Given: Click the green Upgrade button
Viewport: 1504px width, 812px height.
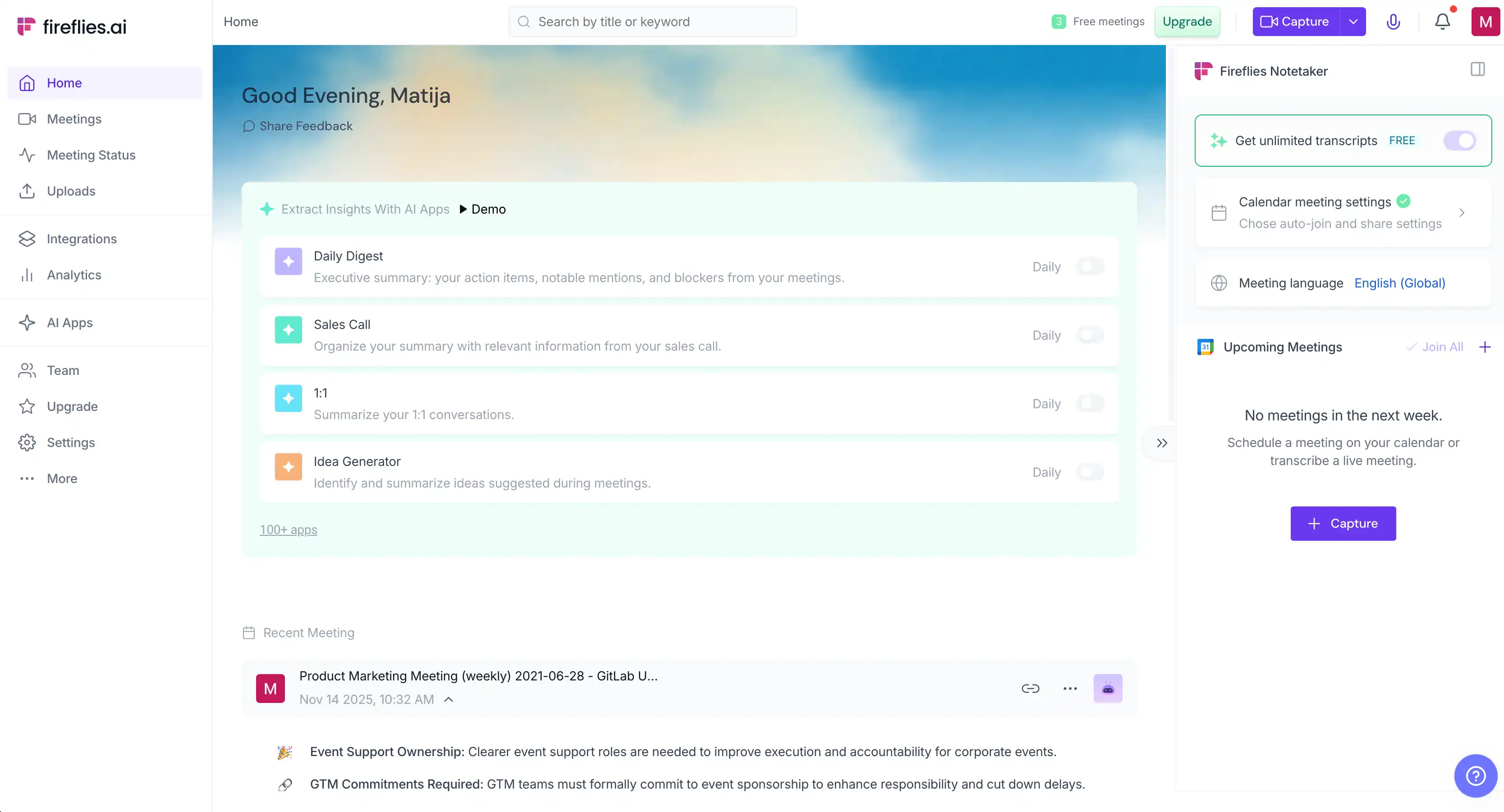Looking at the screenshot, I should [x=1187, y=22].
